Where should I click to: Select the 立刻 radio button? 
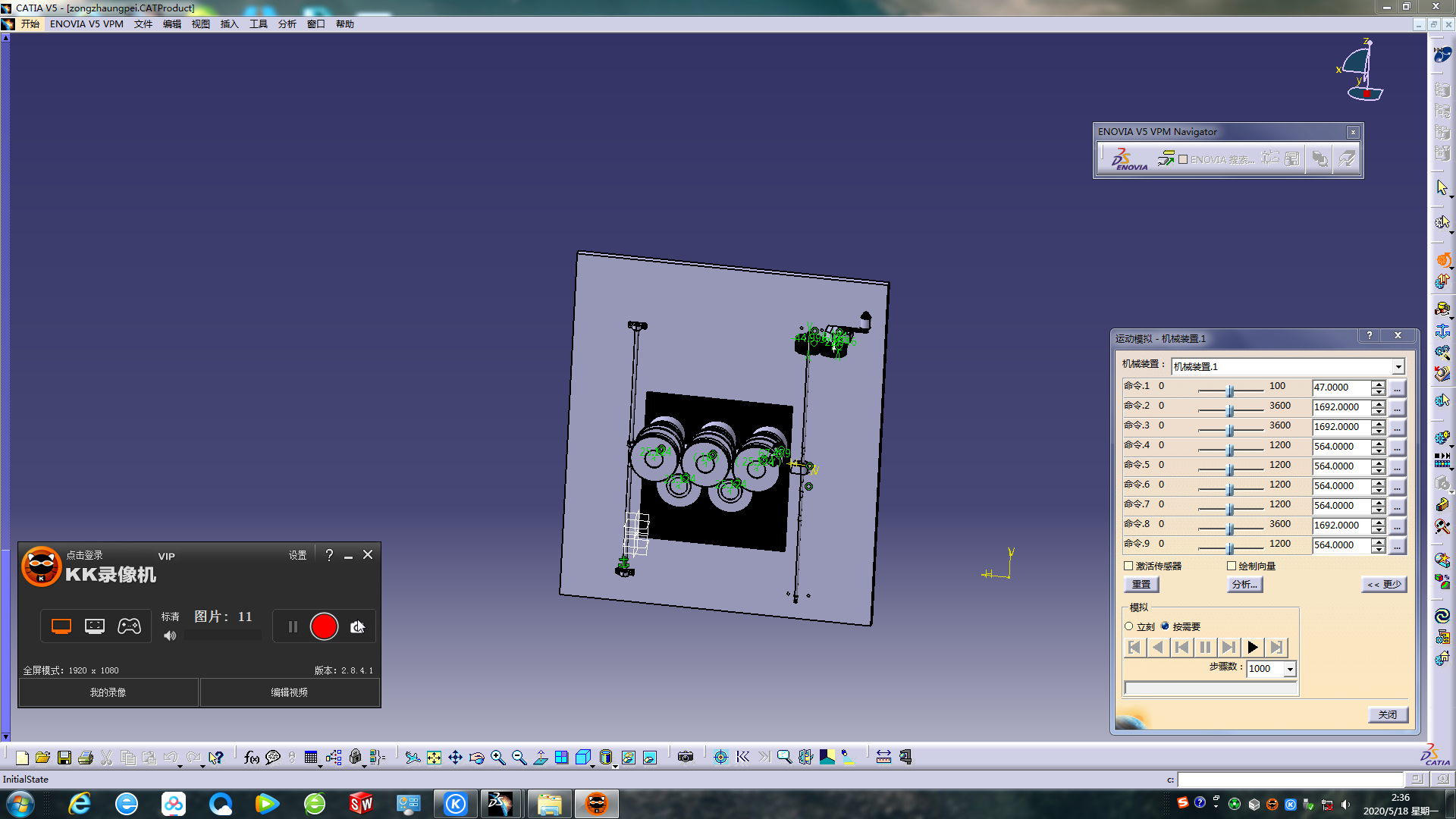(1129, 626)
